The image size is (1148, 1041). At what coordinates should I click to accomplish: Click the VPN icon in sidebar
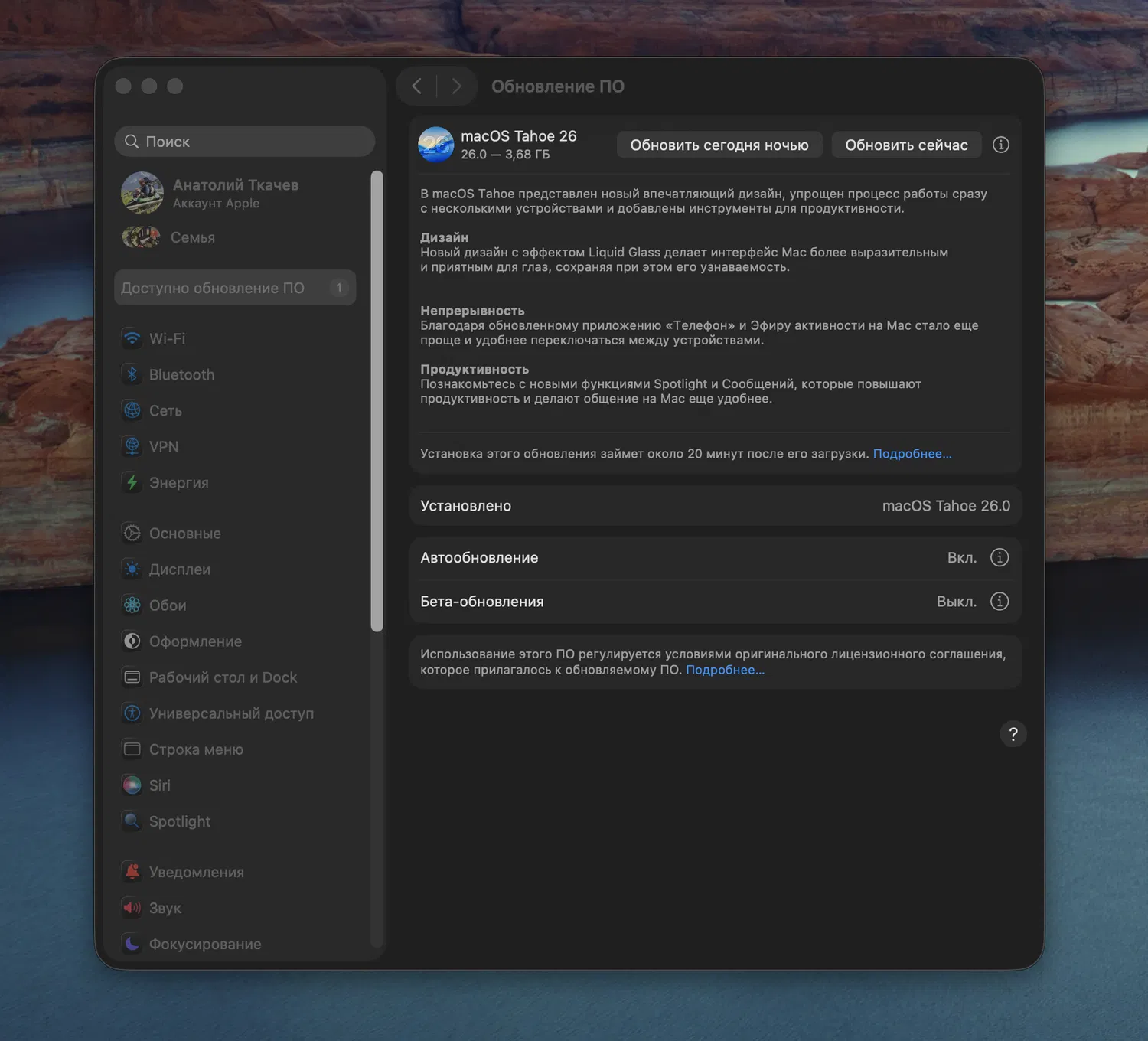tap(132, 446)
